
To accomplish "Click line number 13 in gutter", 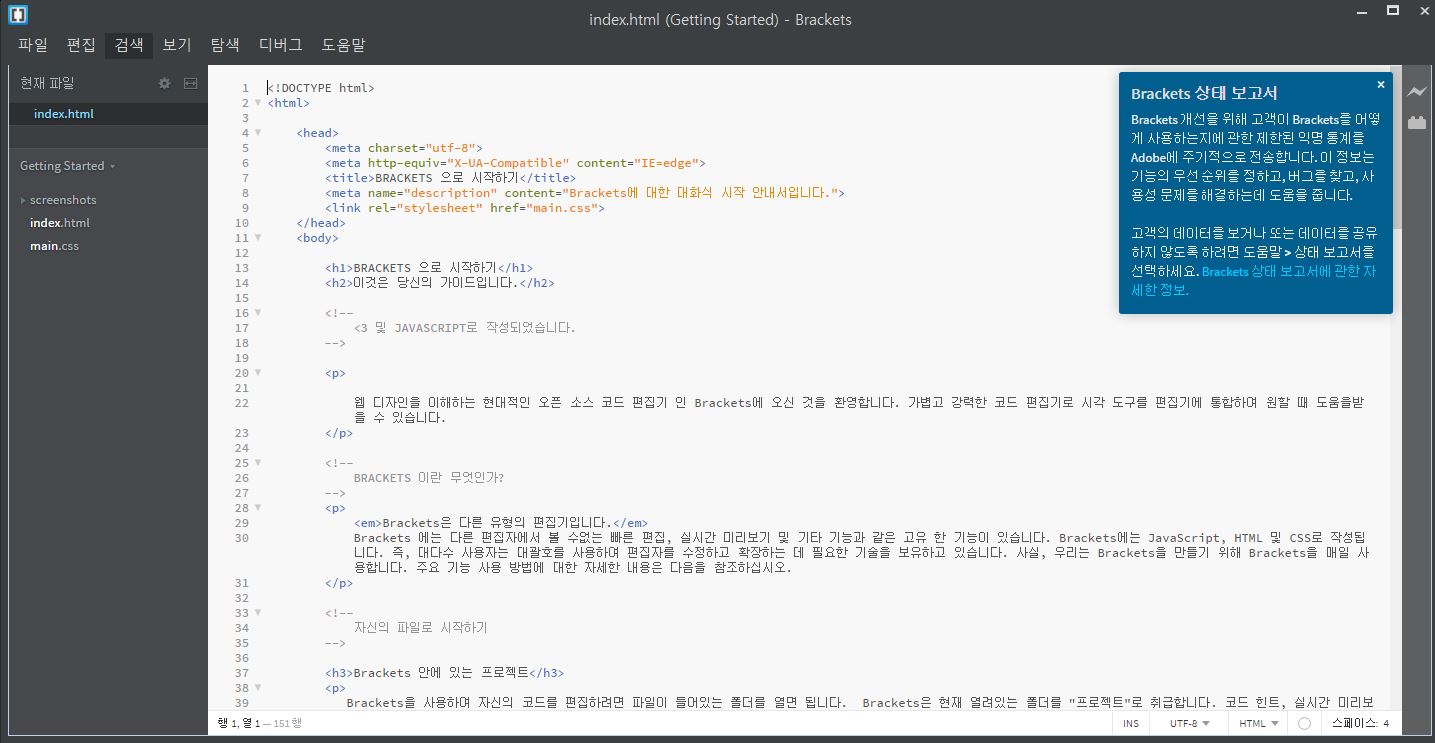I will [x=242, y=268].
